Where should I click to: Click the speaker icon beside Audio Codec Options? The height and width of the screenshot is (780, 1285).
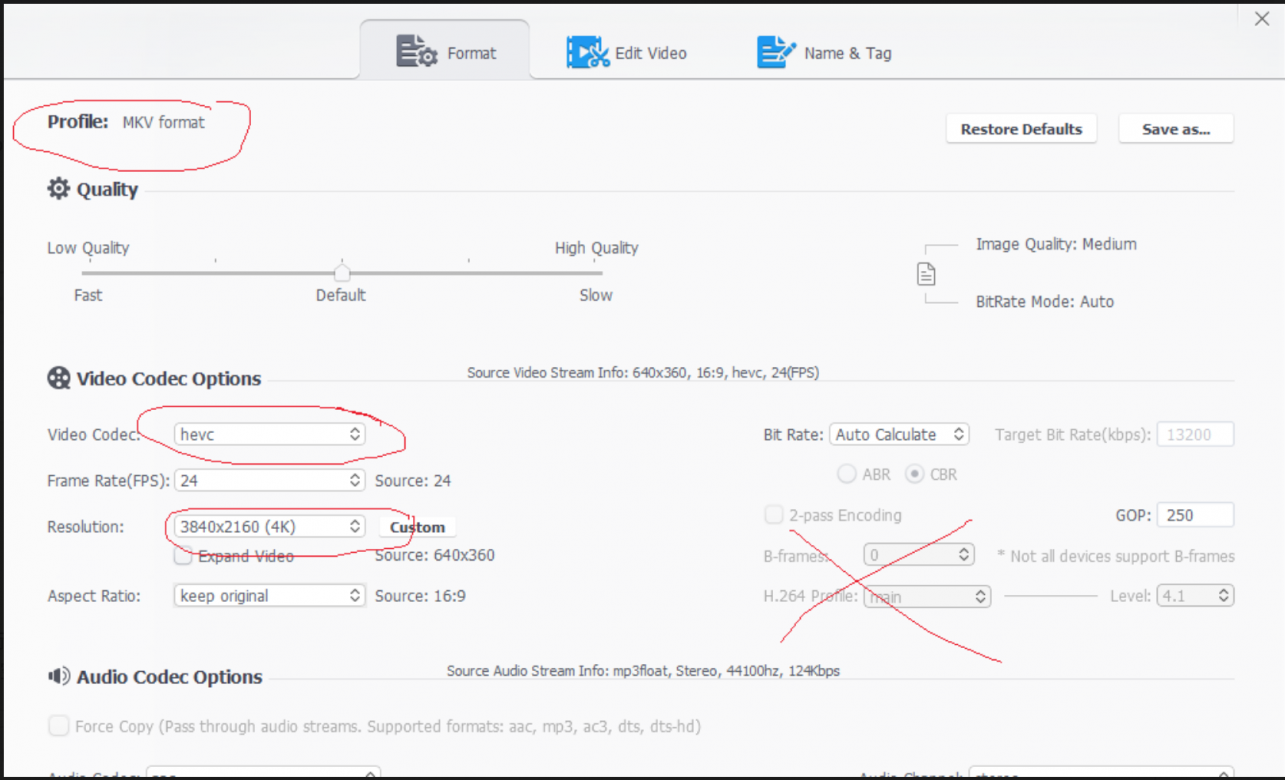click(59, 676)
